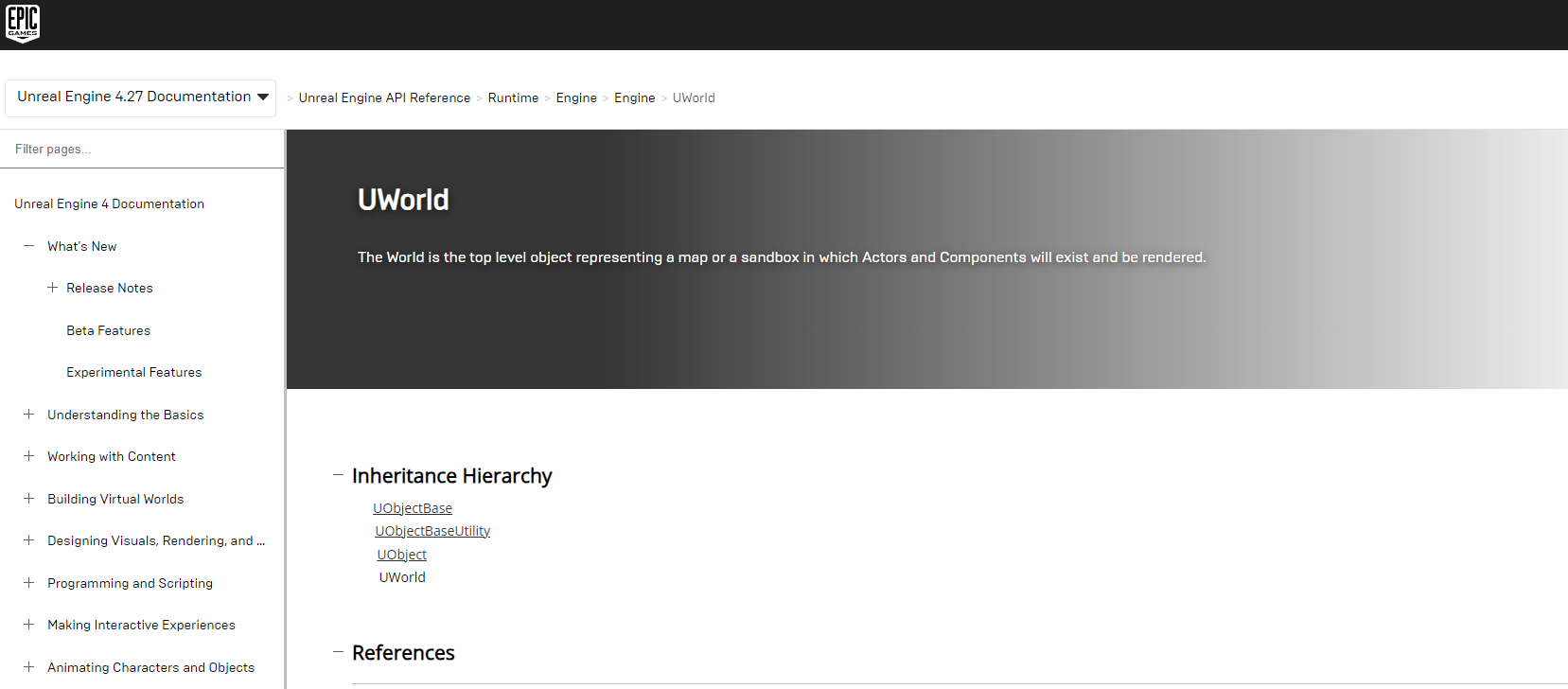
Task: Follow the UObjectBase link
Action: point(413,508)
